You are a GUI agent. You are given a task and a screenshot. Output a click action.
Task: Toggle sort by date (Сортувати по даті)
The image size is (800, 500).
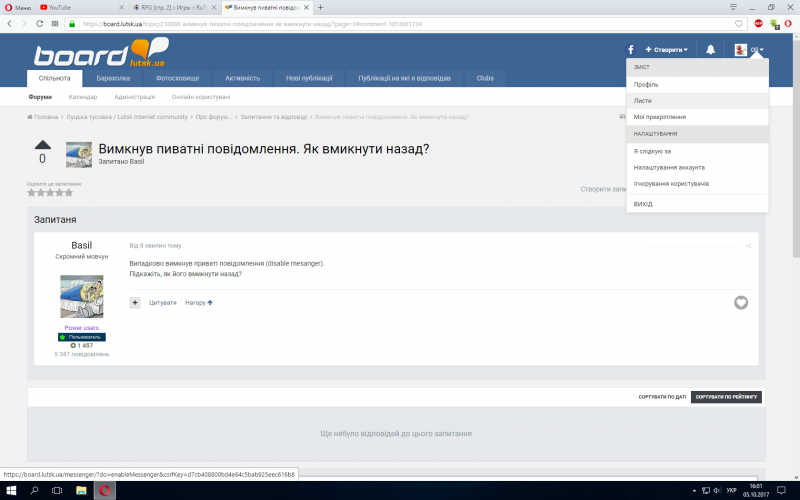pyautogui.click(x=662, y=397)
